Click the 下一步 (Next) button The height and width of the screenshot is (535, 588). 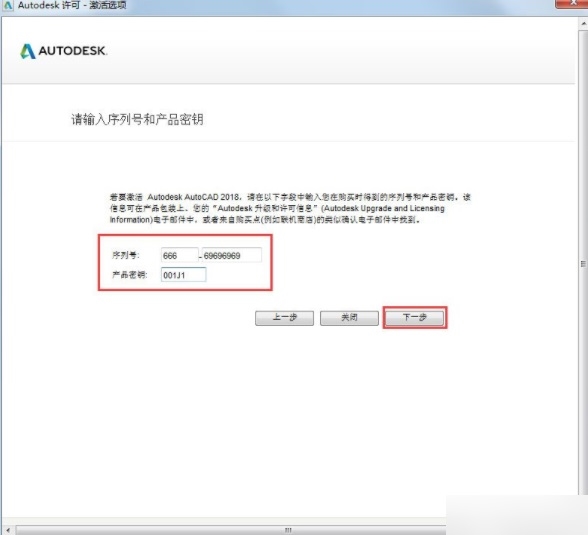click(x=415, y=318)
